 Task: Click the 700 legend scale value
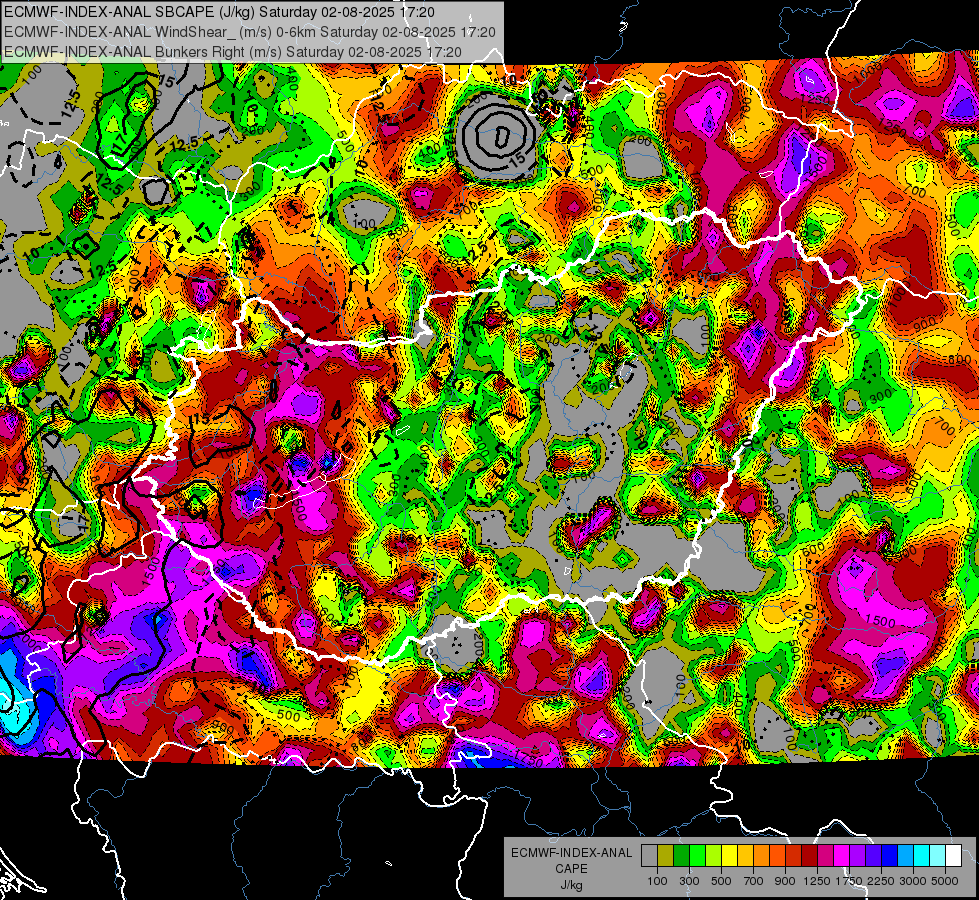coord(754,881)
